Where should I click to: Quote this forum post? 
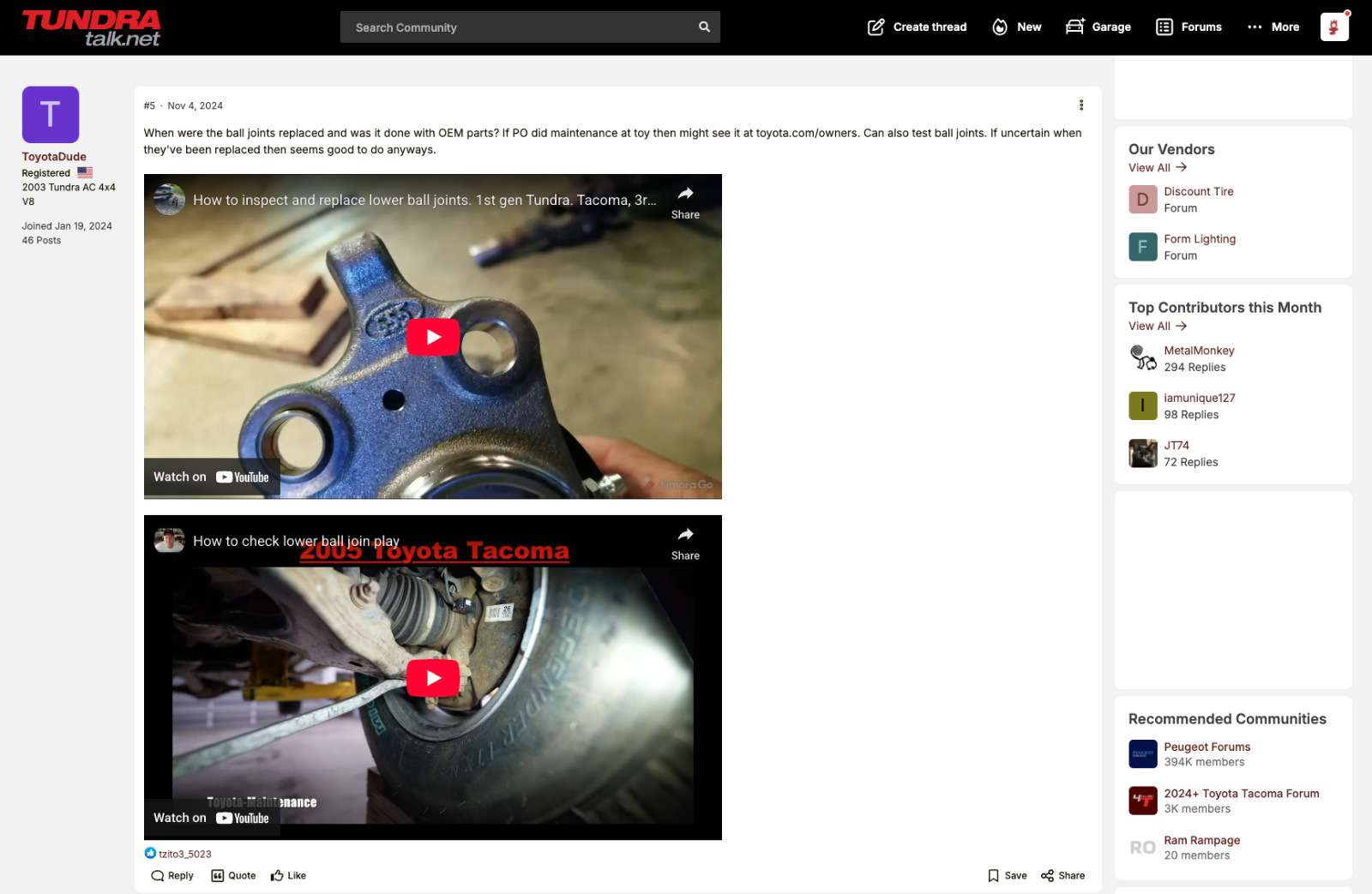click(x=233, y=875)
